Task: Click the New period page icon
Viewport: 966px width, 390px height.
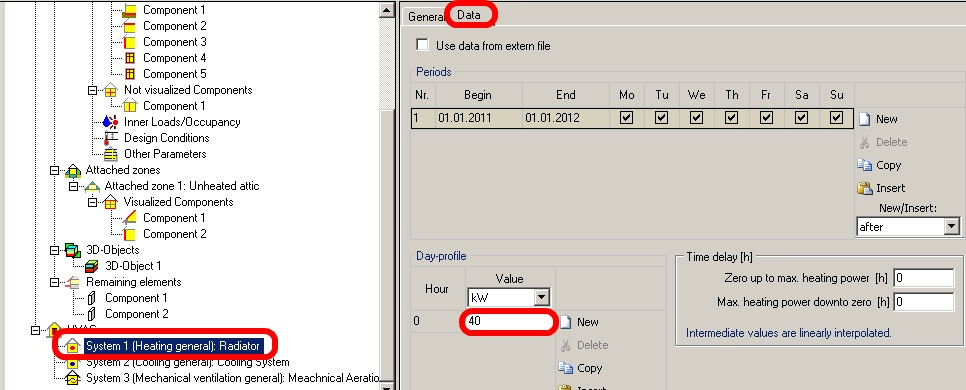Action: tap(864, 119)
